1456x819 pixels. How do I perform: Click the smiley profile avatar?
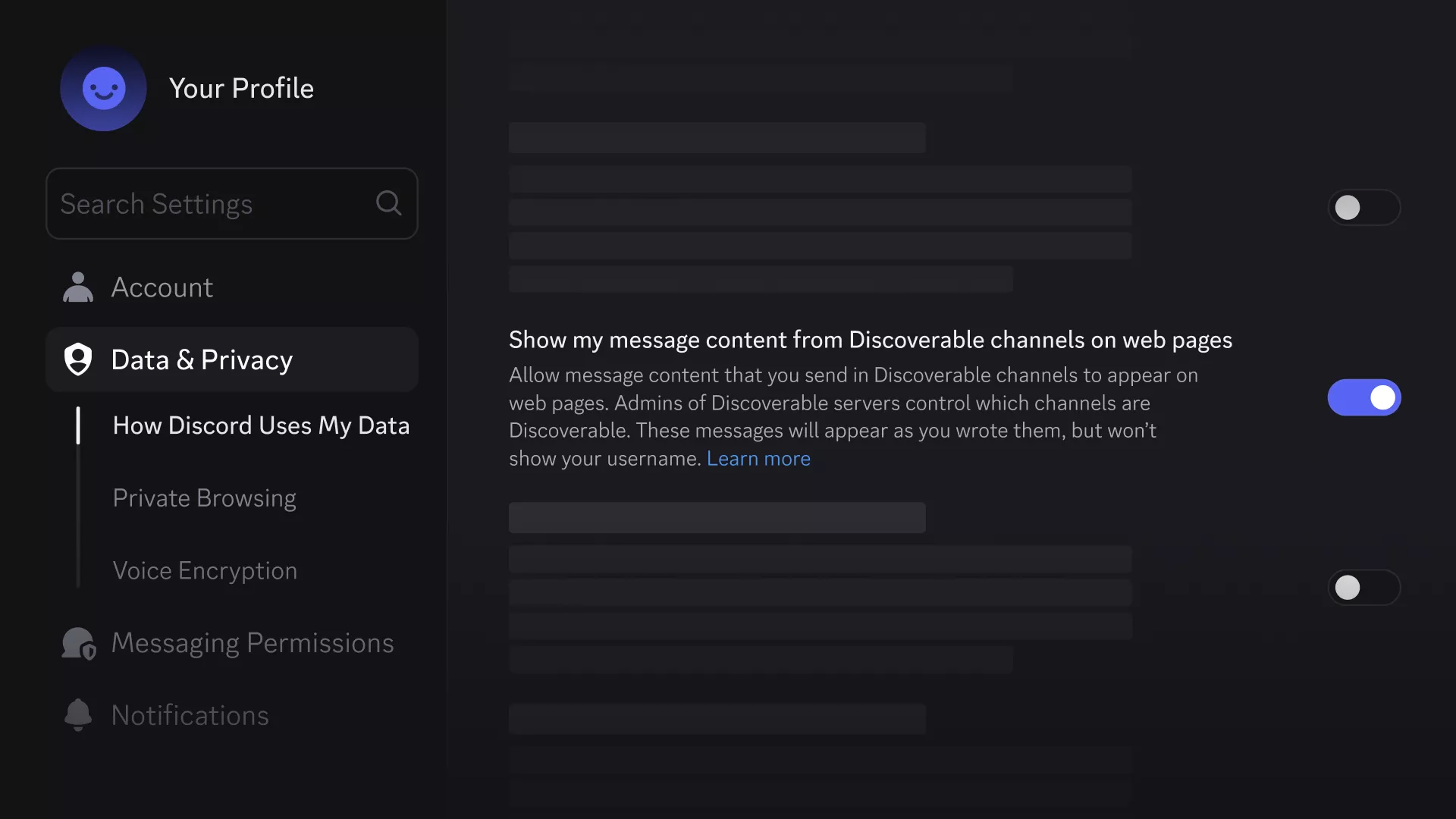tap(103, 88)
